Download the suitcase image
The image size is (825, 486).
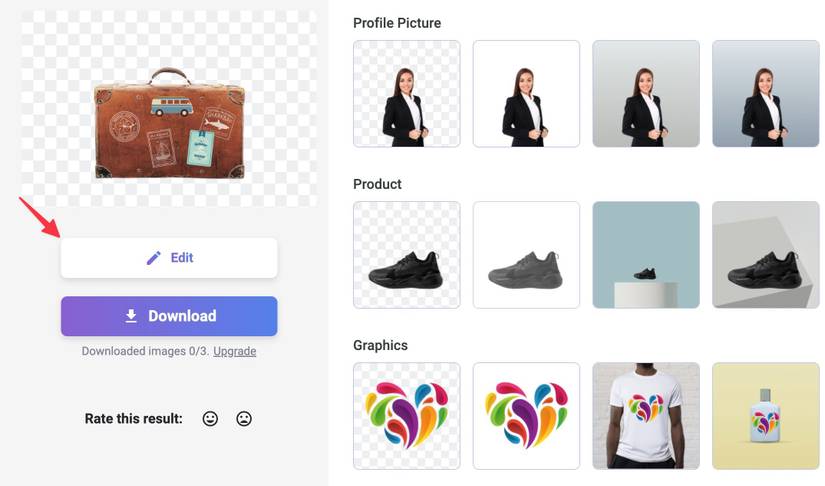(x=169, y=316)
